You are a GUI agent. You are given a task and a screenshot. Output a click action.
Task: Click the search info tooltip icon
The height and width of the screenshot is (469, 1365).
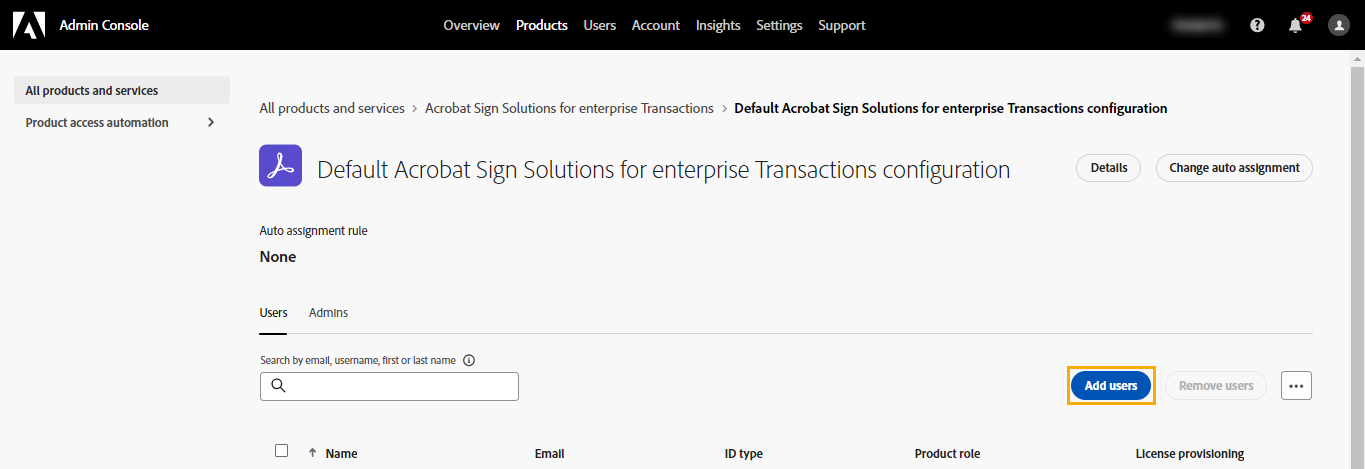(469, 360)
